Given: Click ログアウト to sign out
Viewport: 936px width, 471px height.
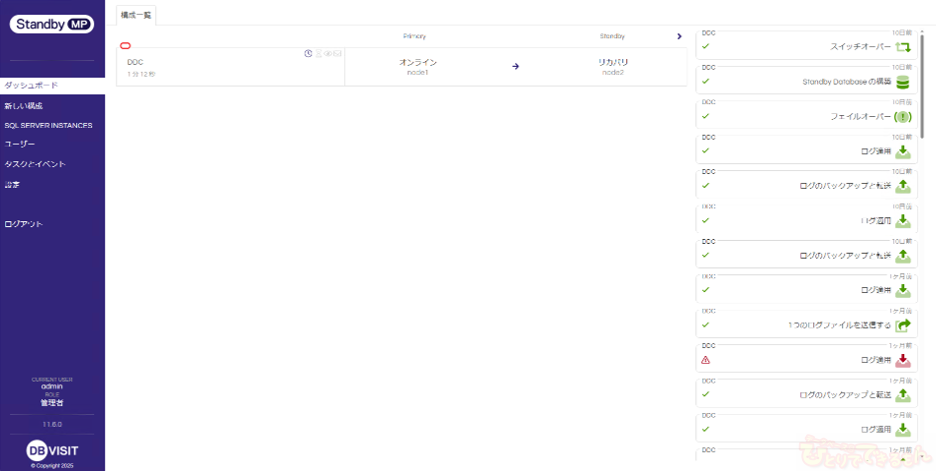Looking at the screenshot, I should coord(24,224).
